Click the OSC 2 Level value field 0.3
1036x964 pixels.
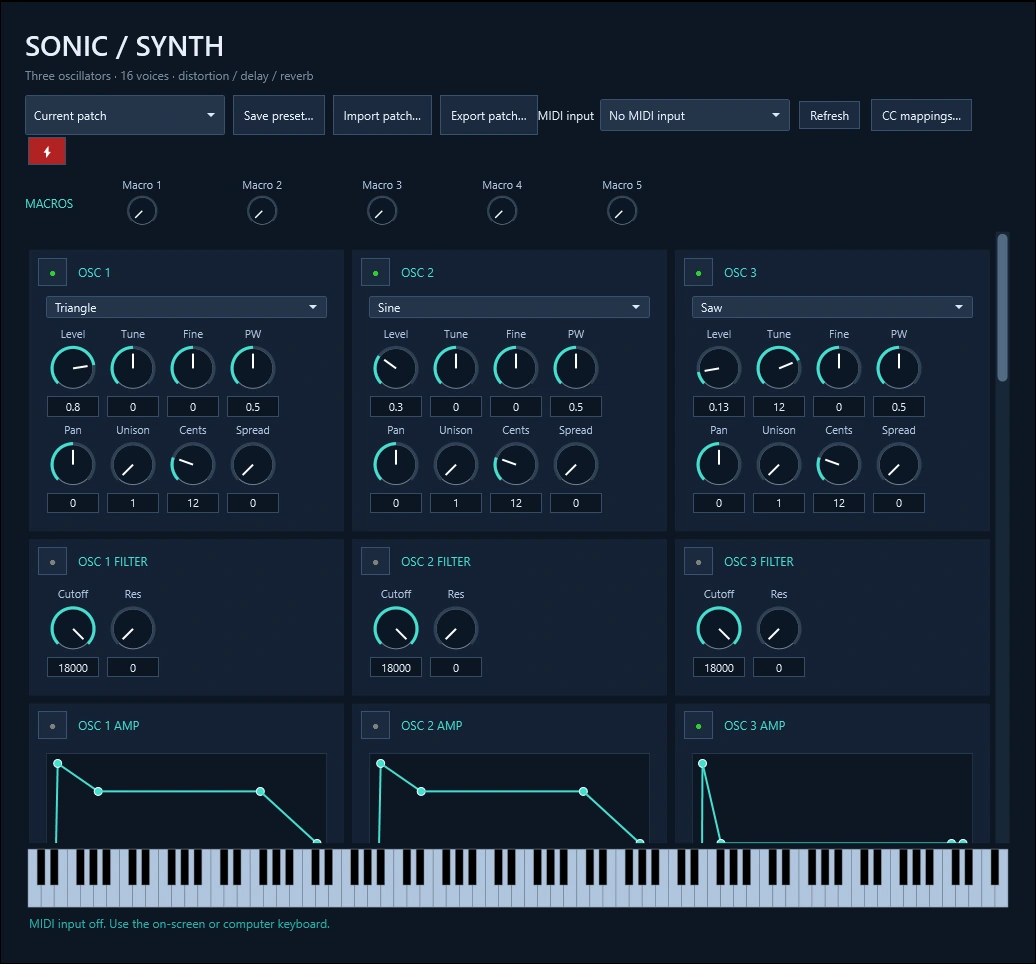(x=396, y=407)
